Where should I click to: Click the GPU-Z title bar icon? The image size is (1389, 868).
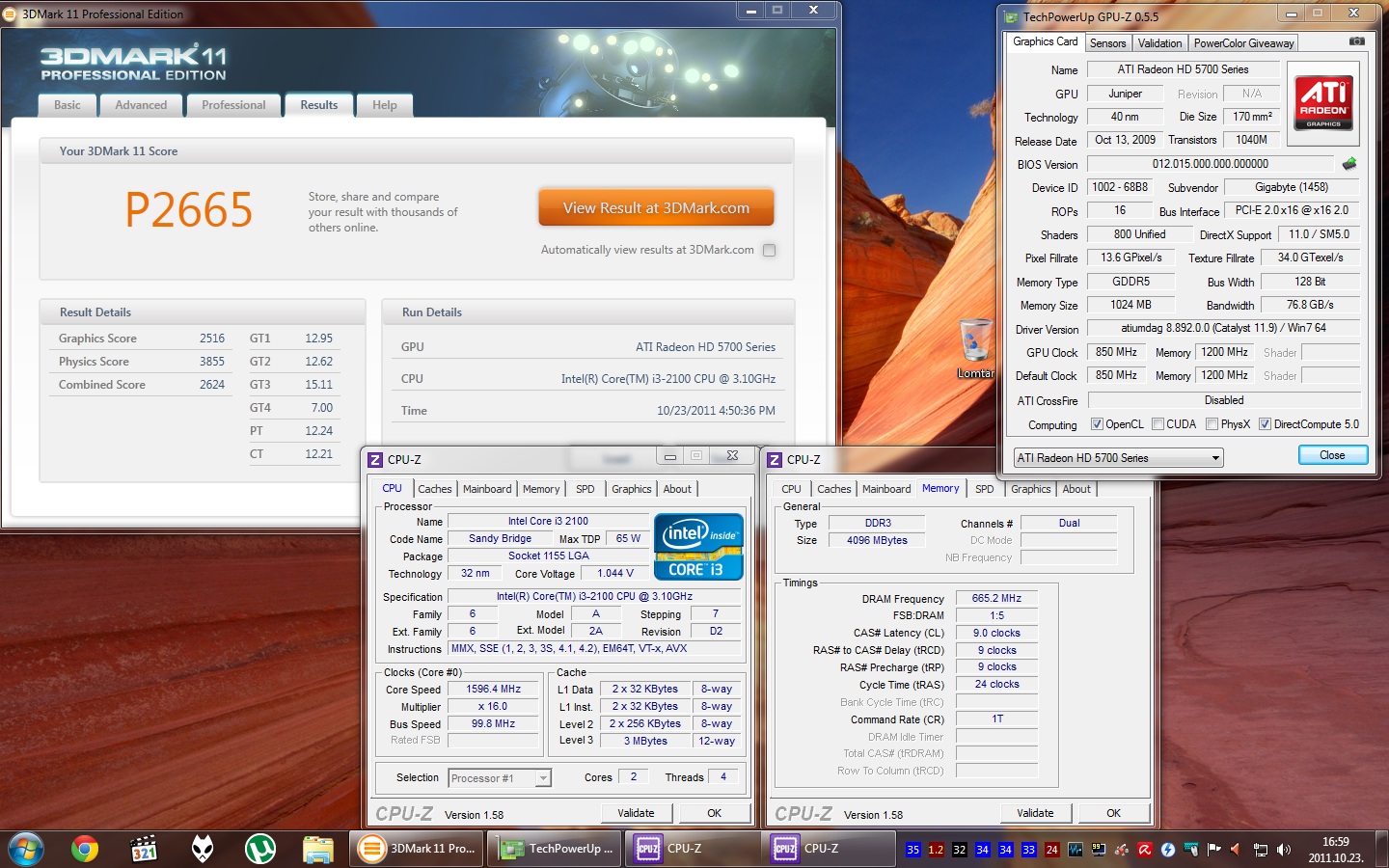[1011, 16]
